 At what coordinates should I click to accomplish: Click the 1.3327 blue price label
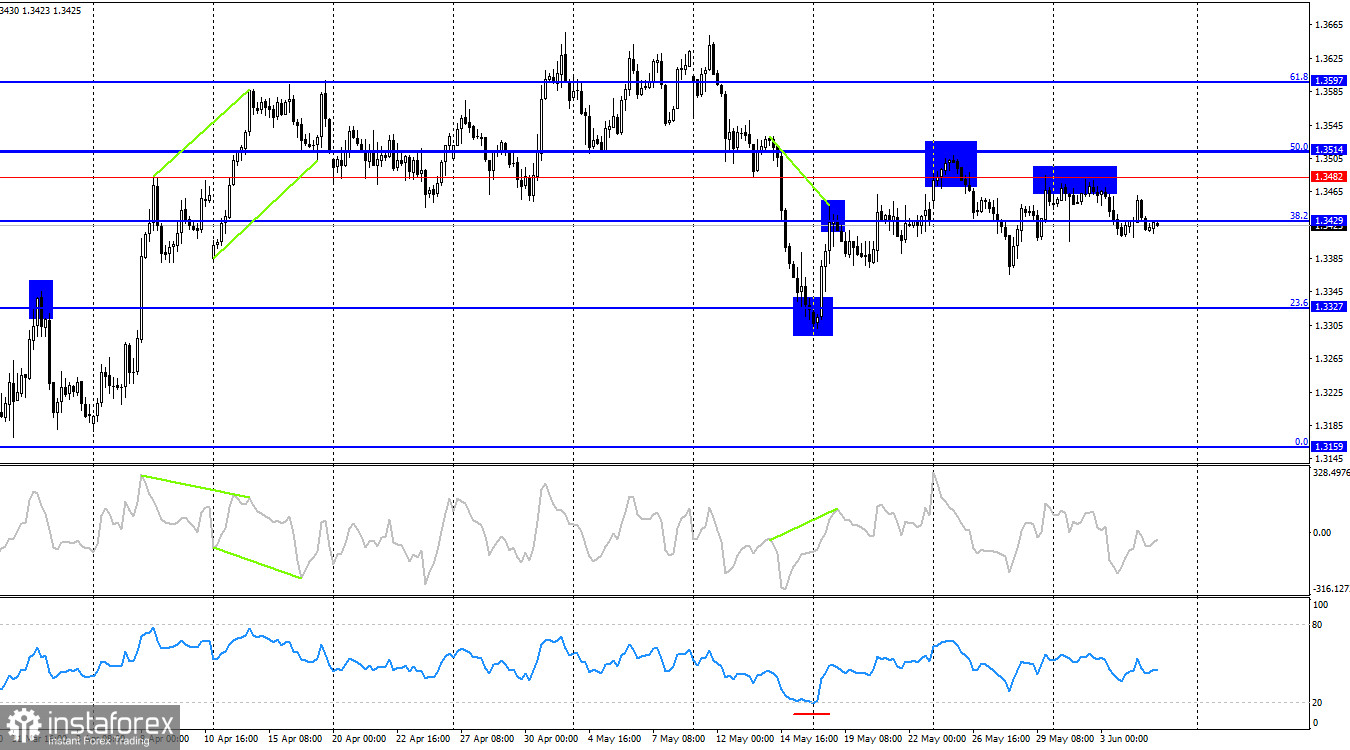(x=1327, y=307)
